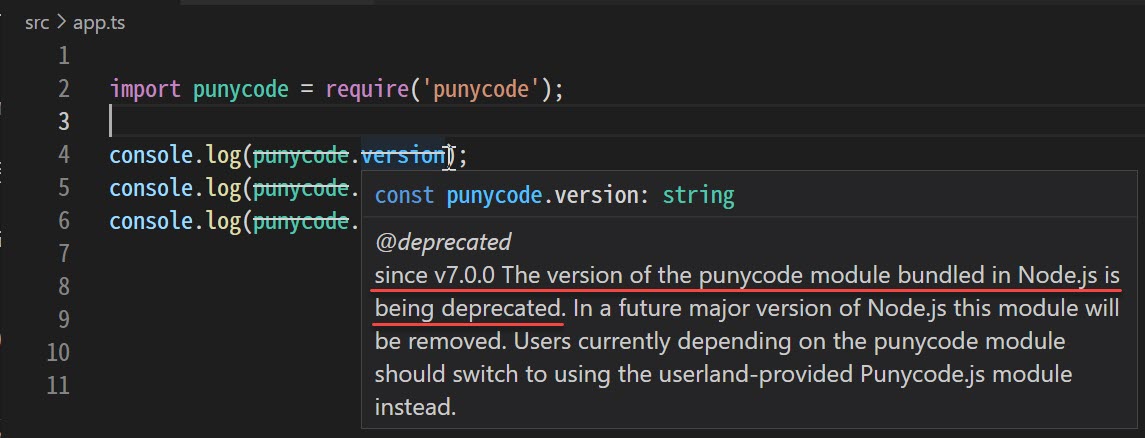The image size is (1145, 438).
Task: Click struck-through punycode on line 6
Action: click(x=301, y=222)
